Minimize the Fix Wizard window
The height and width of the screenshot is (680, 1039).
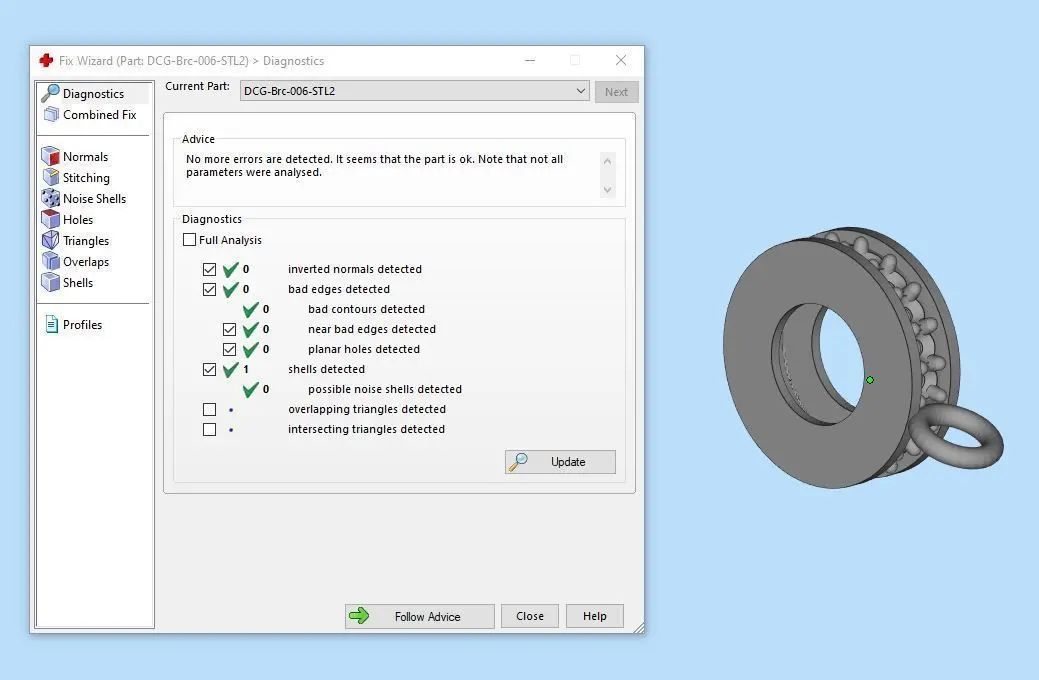(x=529, y=60)
